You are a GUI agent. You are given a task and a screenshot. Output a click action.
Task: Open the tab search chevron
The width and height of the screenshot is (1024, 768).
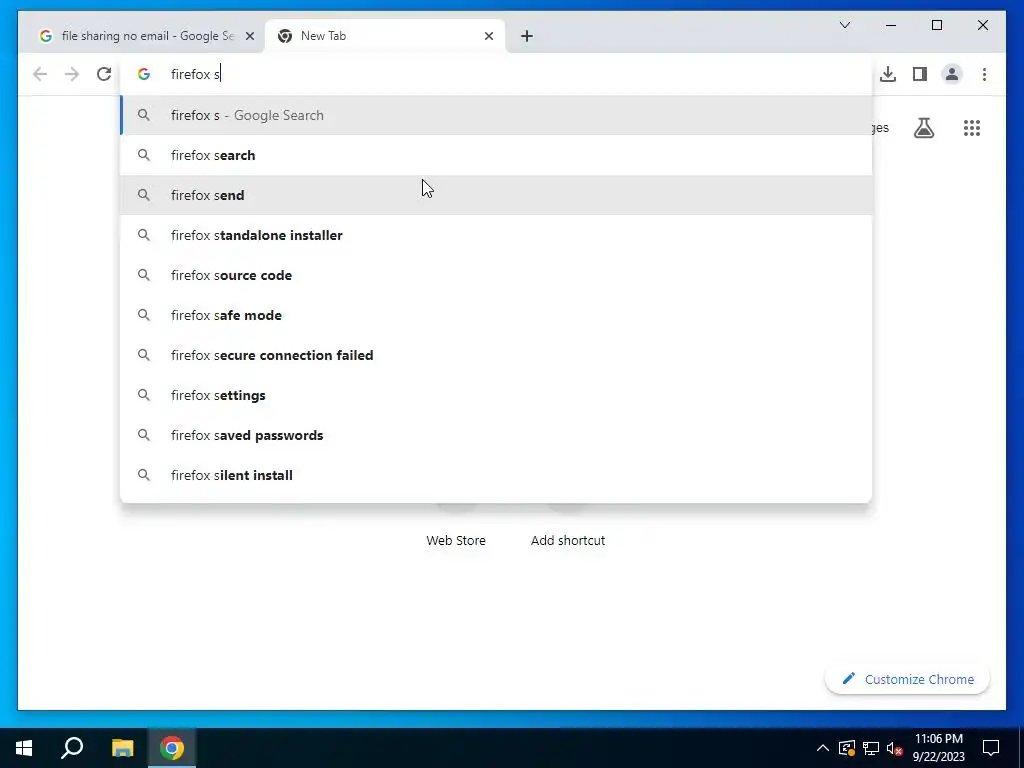[x=844, y=25]
